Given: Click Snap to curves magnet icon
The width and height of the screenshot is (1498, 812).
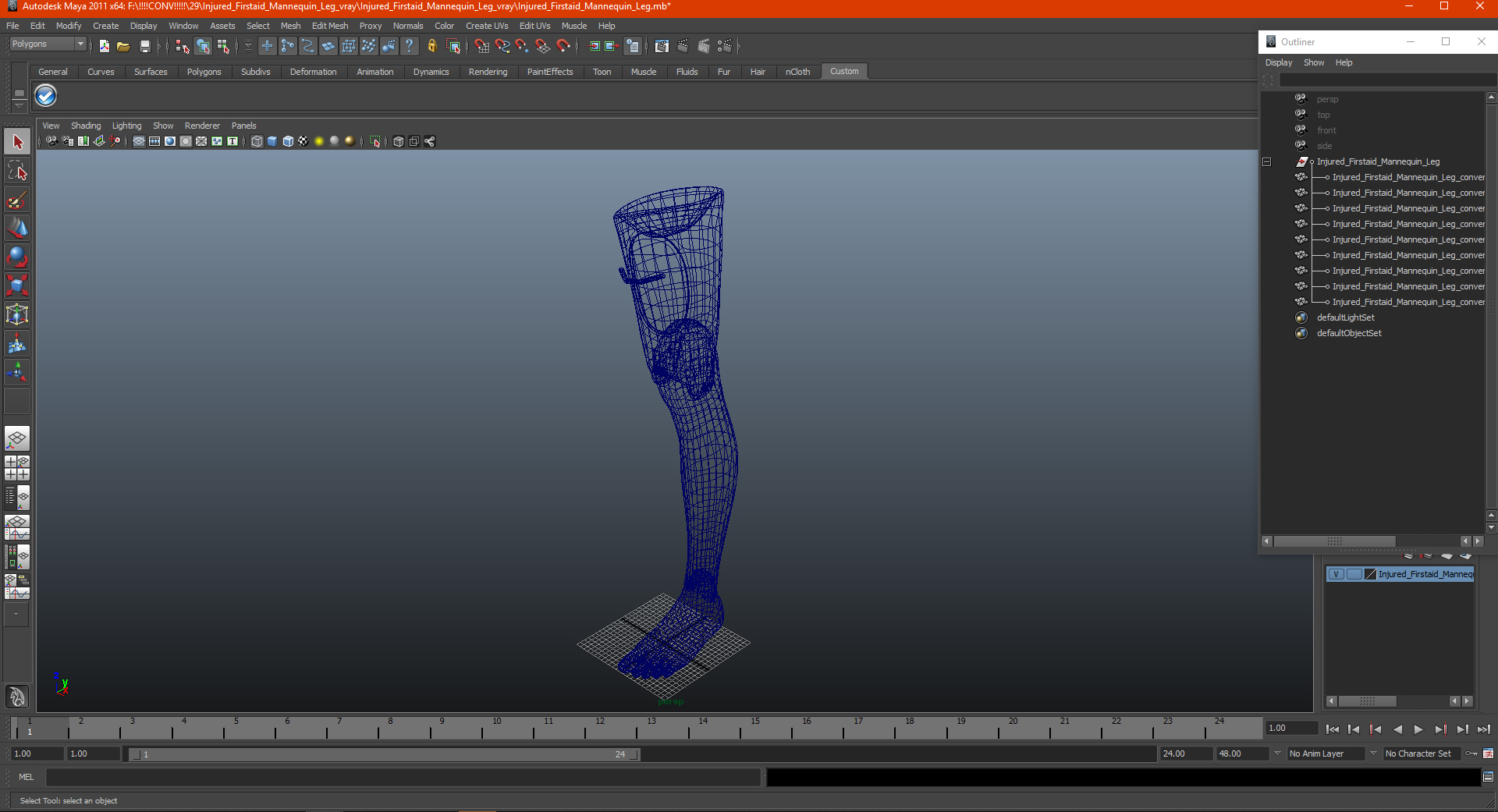Looking at the screenshot, I should click(x=502, y=47).
